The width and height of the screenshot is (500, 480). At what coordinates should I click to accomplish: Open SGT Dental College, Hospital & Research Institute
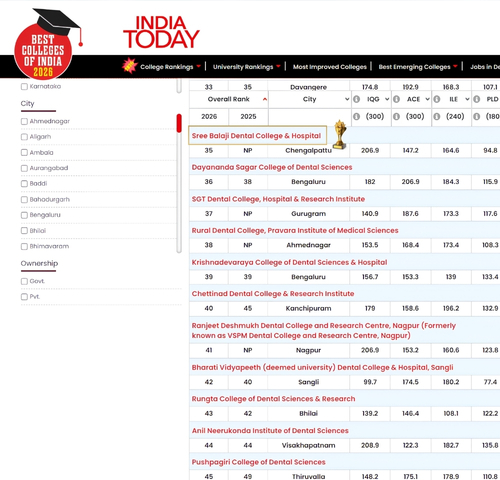(278, 199)
